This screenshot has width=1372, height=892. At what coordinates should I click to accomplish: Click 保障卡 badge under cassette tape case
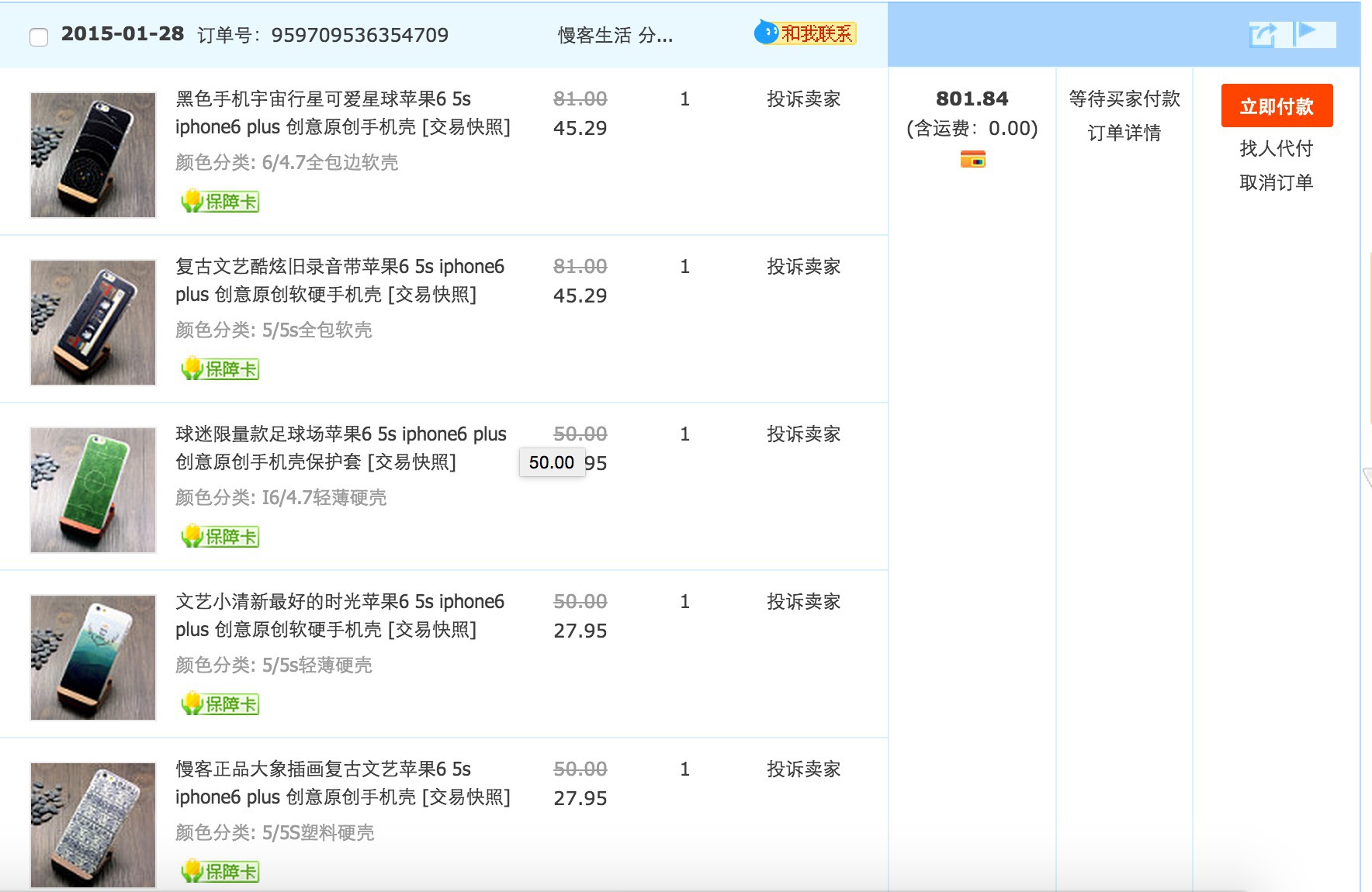(x=220, y=369)
